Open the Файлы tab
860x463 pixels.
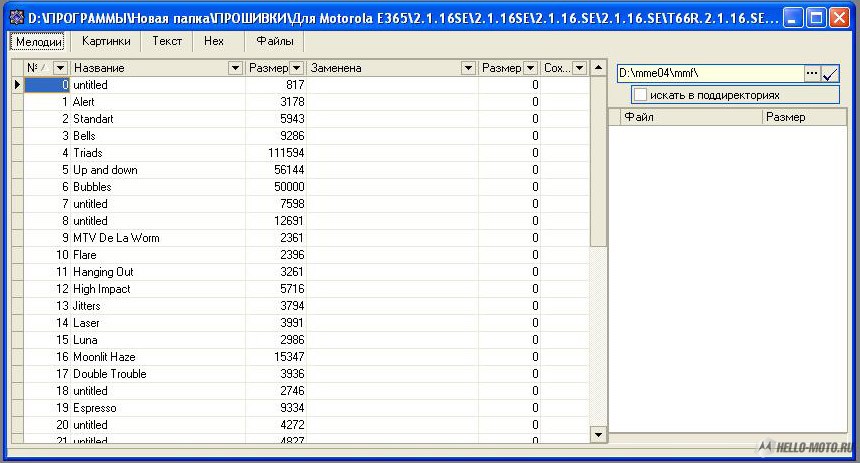pos(274,41)
